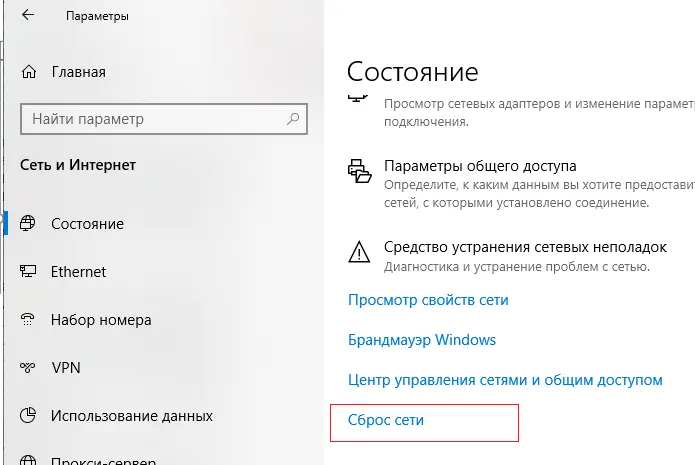Click the VPN icon in sidebar
The height and width of the screenshot is (465, 695).
[x=27, y=367]
